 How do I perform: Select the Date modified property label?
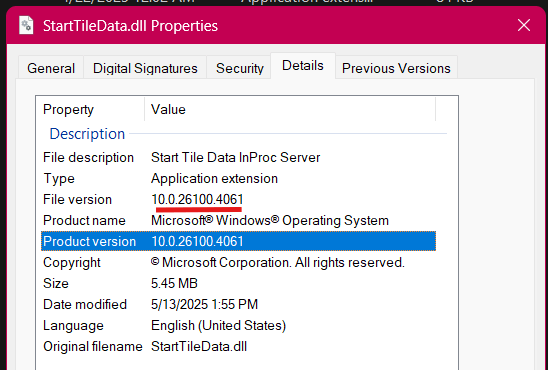(x=85, y=304)
